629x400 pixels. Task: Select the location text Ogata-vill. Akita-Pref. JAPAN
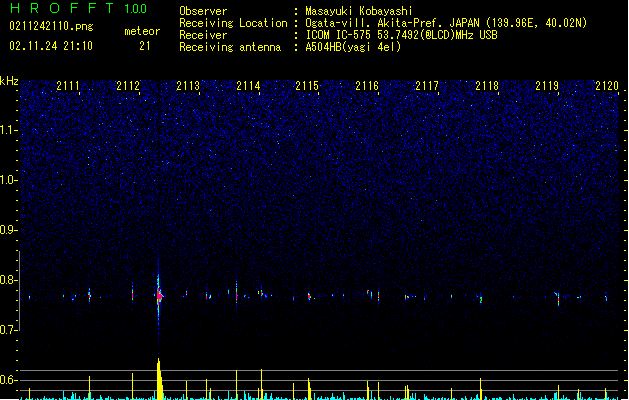(392, 23)
